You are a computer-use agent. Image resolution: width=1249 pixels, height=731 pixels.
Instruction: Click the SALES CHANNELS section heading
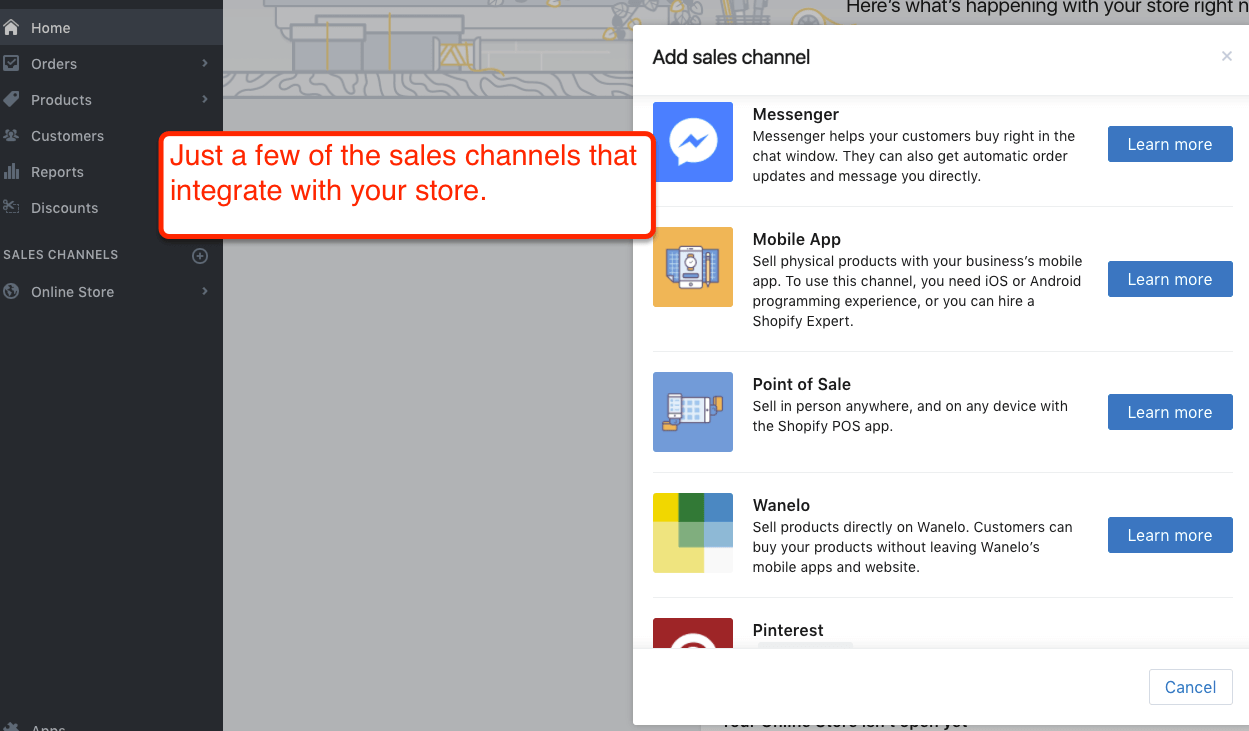pos(61,255)
